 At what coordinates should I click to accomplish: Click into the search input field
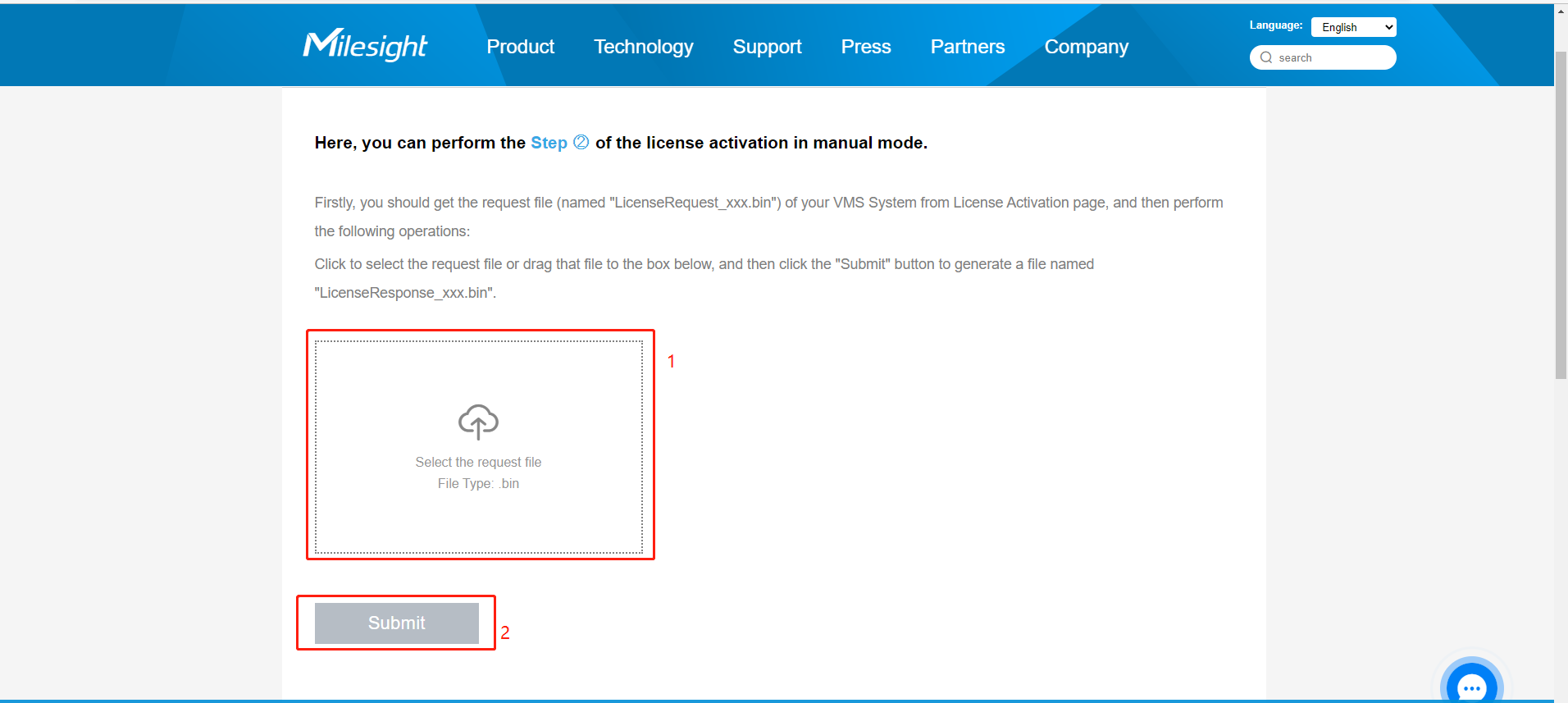[x=1333, y=57]
